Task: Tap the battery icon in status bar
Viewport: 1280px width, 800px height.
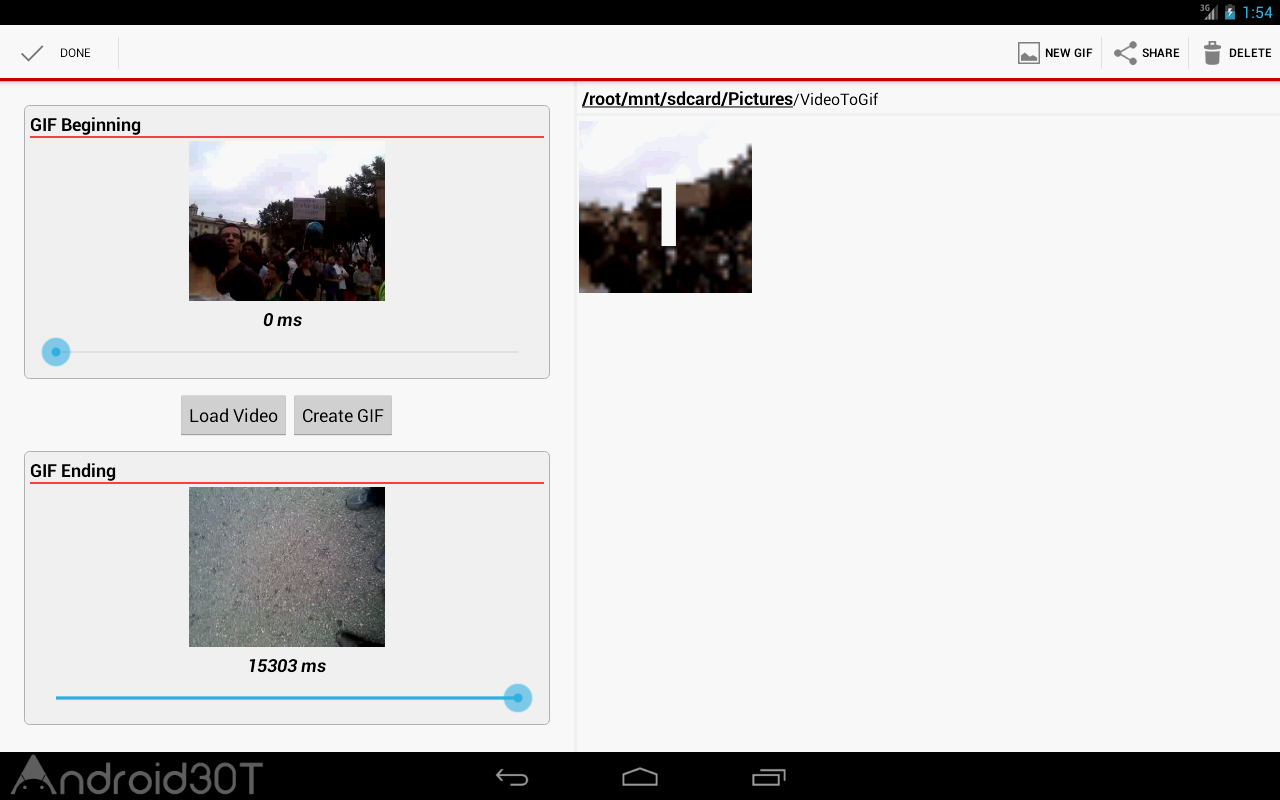Action: coord(1230,12)
